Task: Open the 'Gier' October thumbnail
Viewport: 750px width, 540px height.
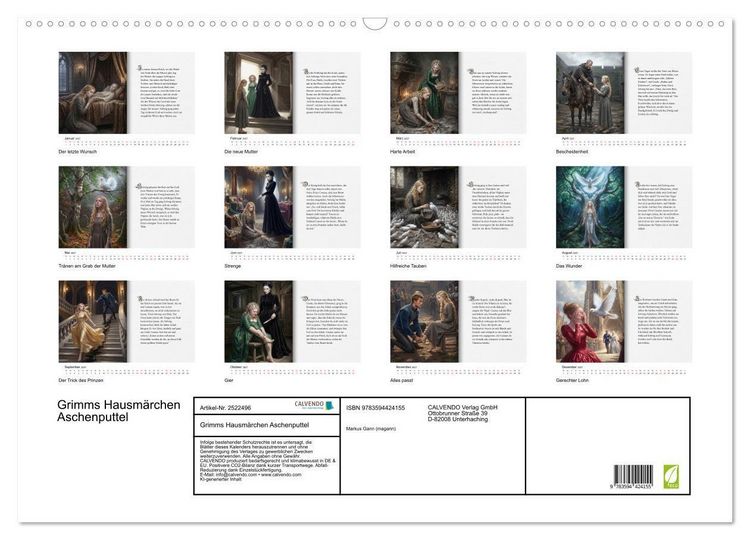Action: pos(292,321)
